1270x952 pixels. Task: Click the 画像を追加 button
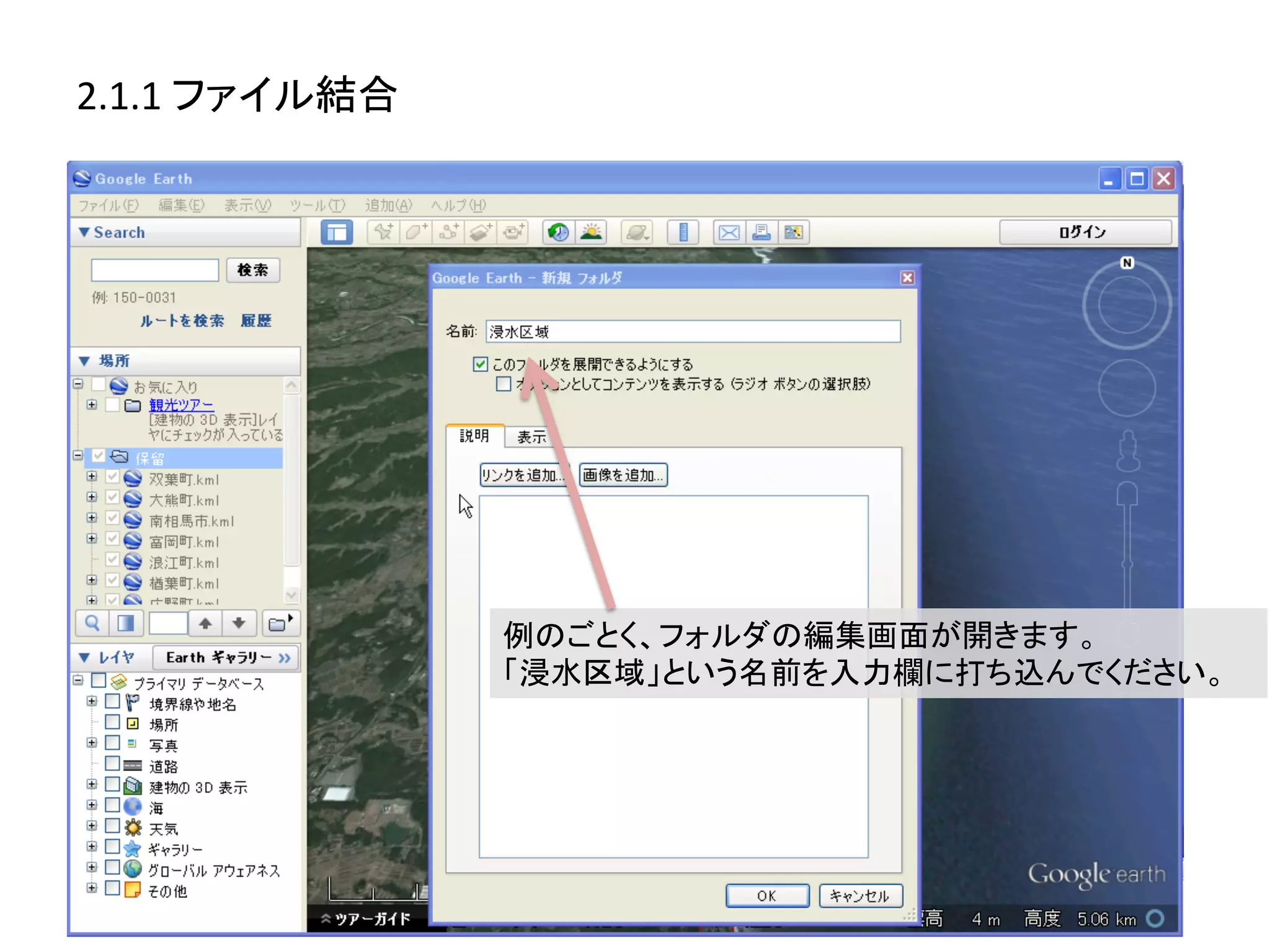point(623,475)
